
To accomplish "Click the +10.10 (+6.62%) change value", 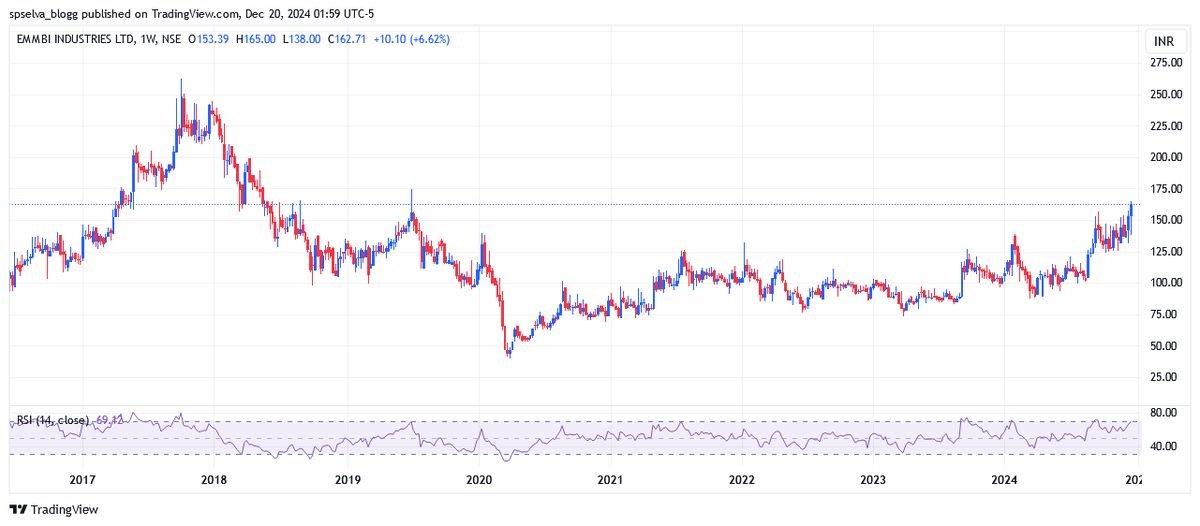I will pyautogui.click(x=410, y=39).
